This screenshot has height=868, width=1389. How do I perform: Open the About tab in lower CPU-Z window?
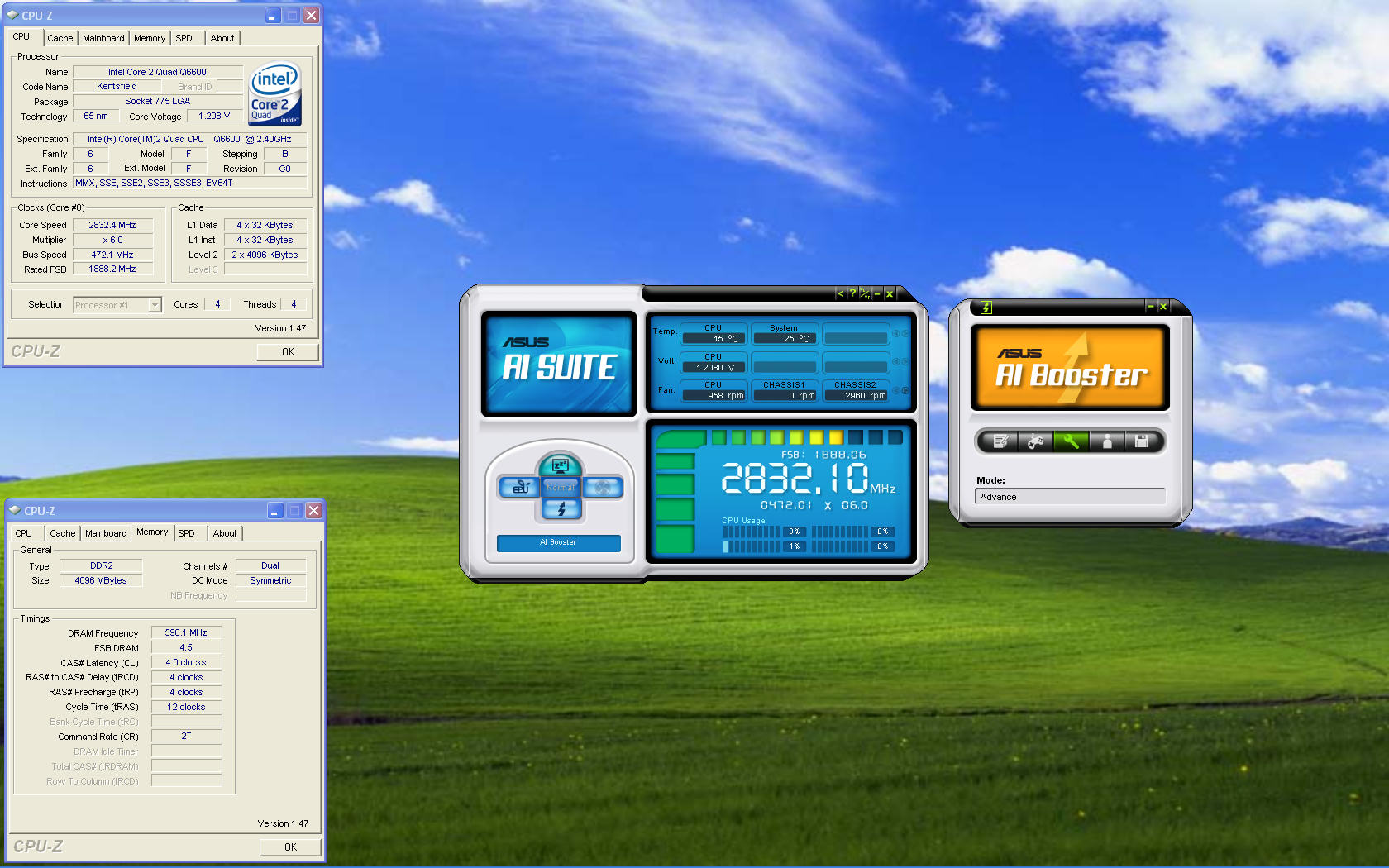tap(225, 533)
